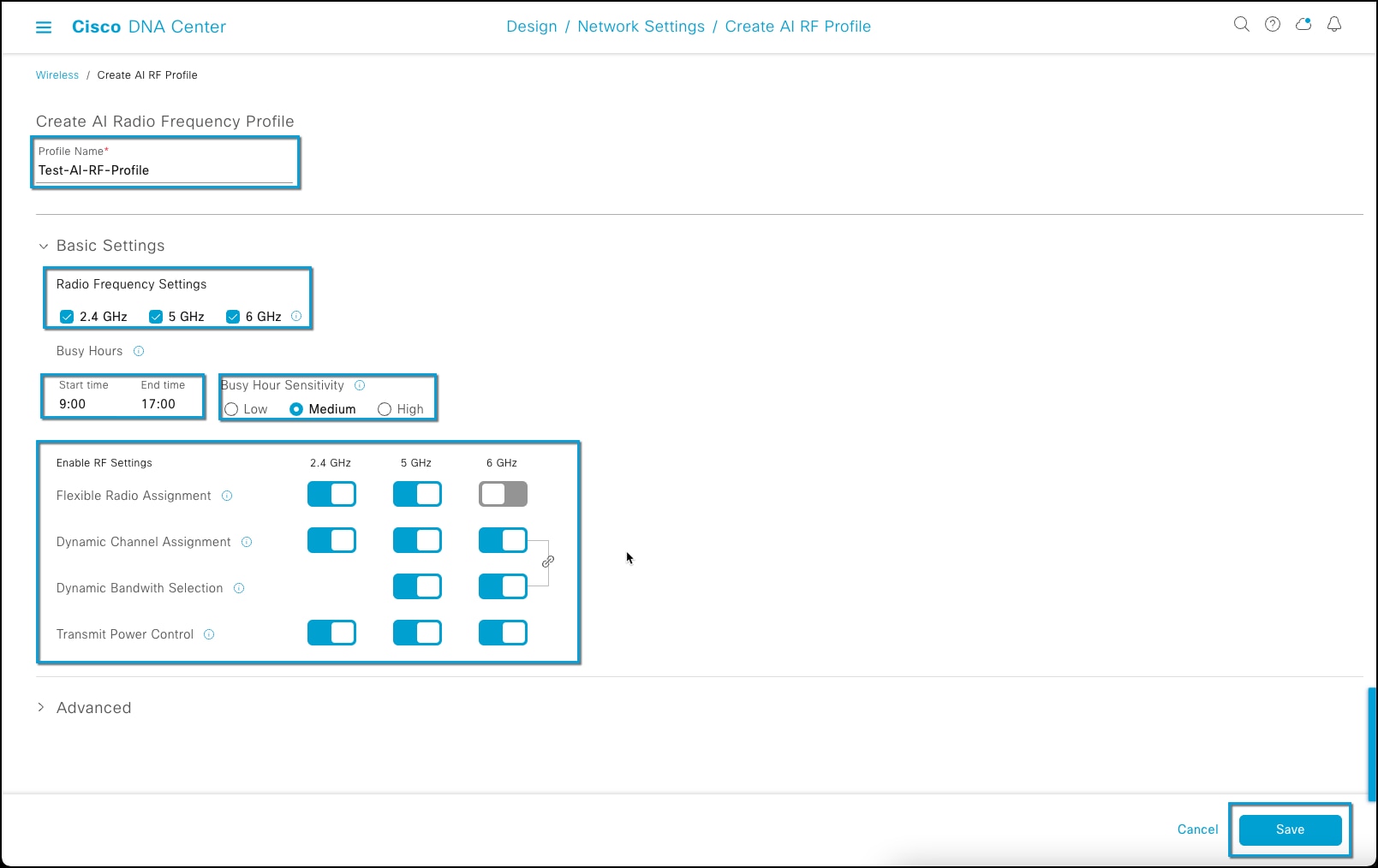Open the notifications bell icon

1333,25
